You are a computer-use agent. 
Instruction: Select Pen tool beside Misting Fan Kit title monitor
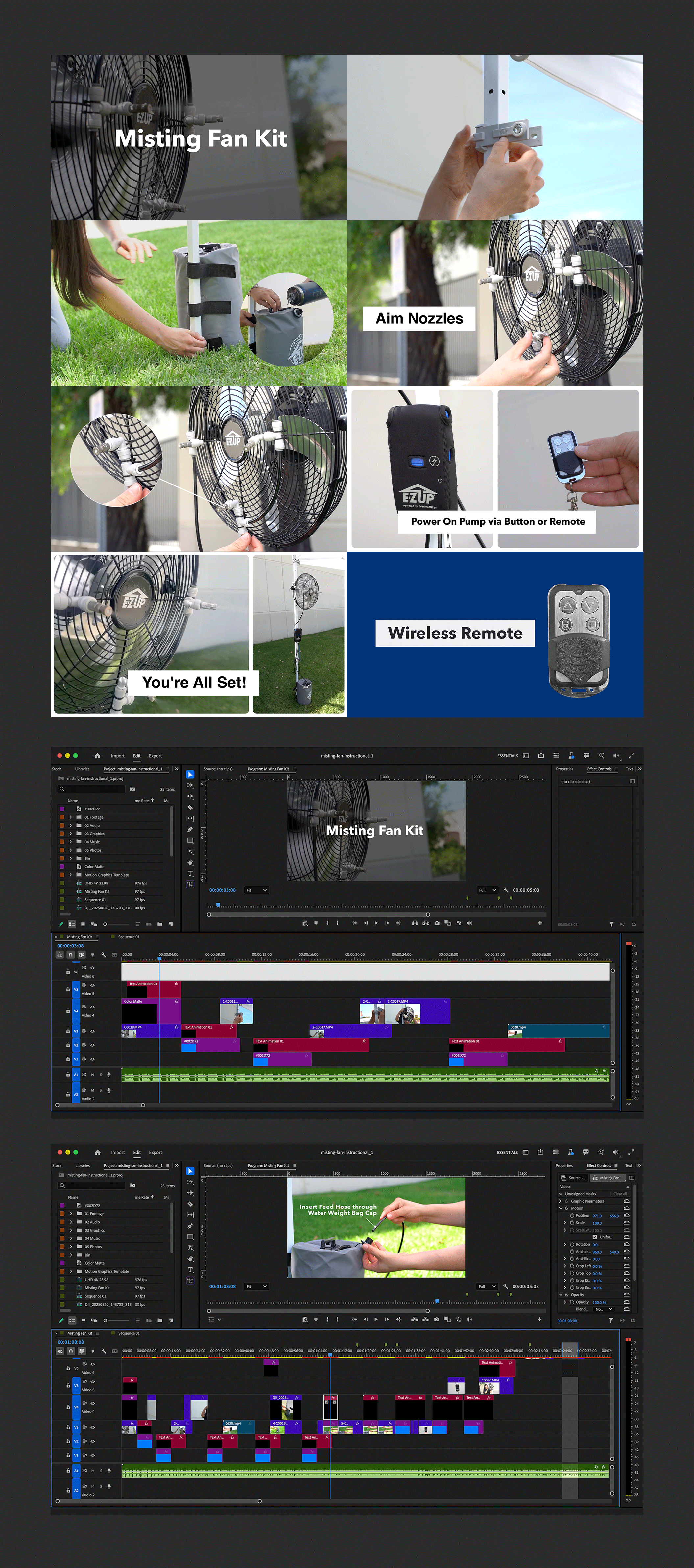(190, 829)
